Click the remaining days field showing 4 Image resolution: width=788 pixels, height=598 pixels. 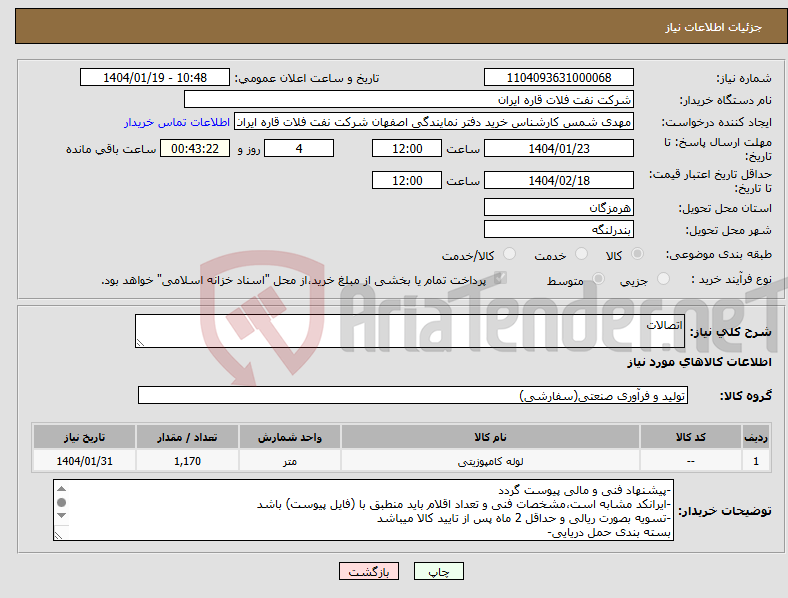tap(299, 148)
